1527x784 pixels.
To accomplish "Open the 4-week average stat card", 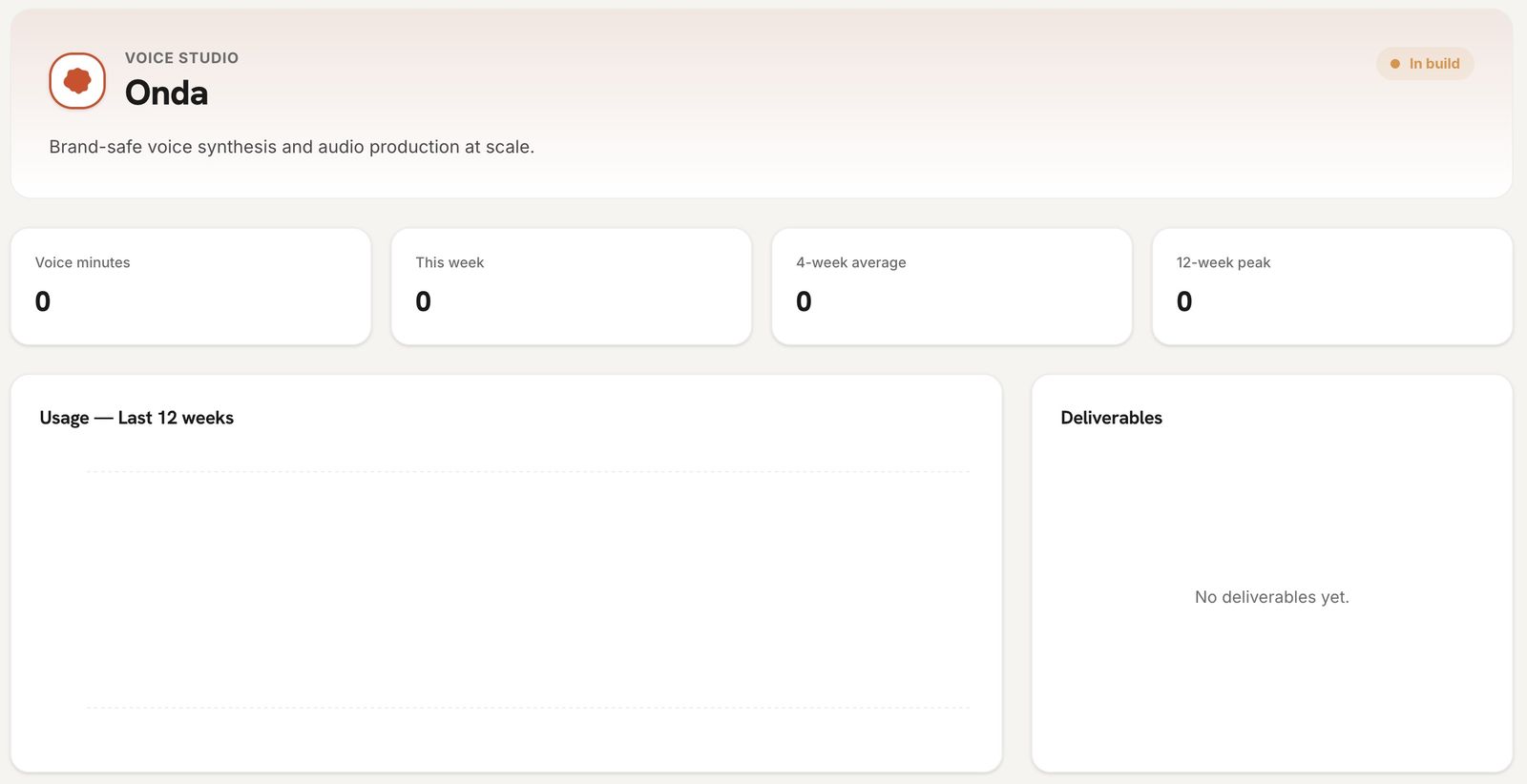I will 952,286.
